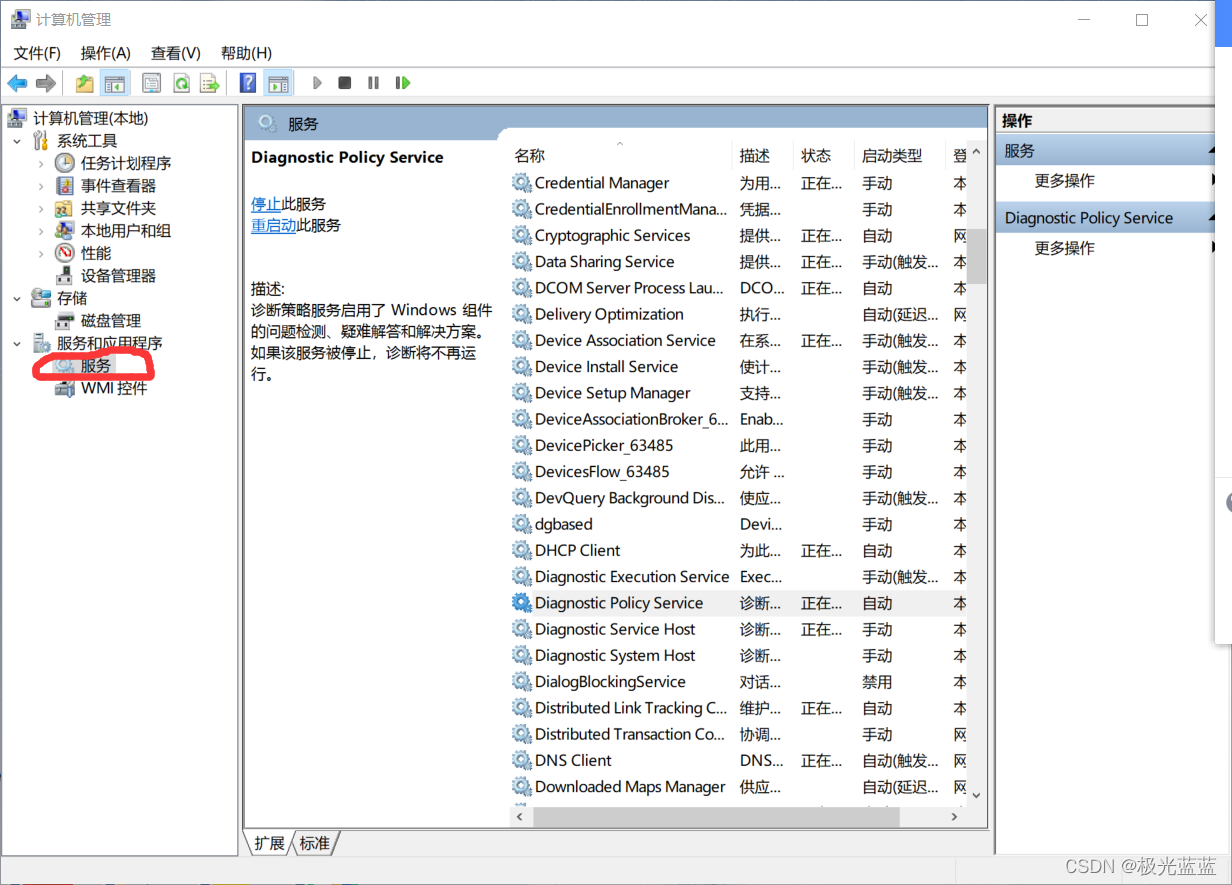Click the gear icon beside dgbased
Screen dimensions: 1232x885
coord(521,524)
